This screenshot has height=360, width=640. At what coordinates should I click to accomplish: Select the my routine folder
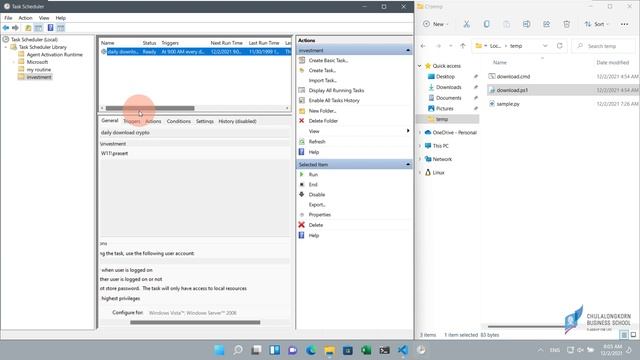point(39,69)
